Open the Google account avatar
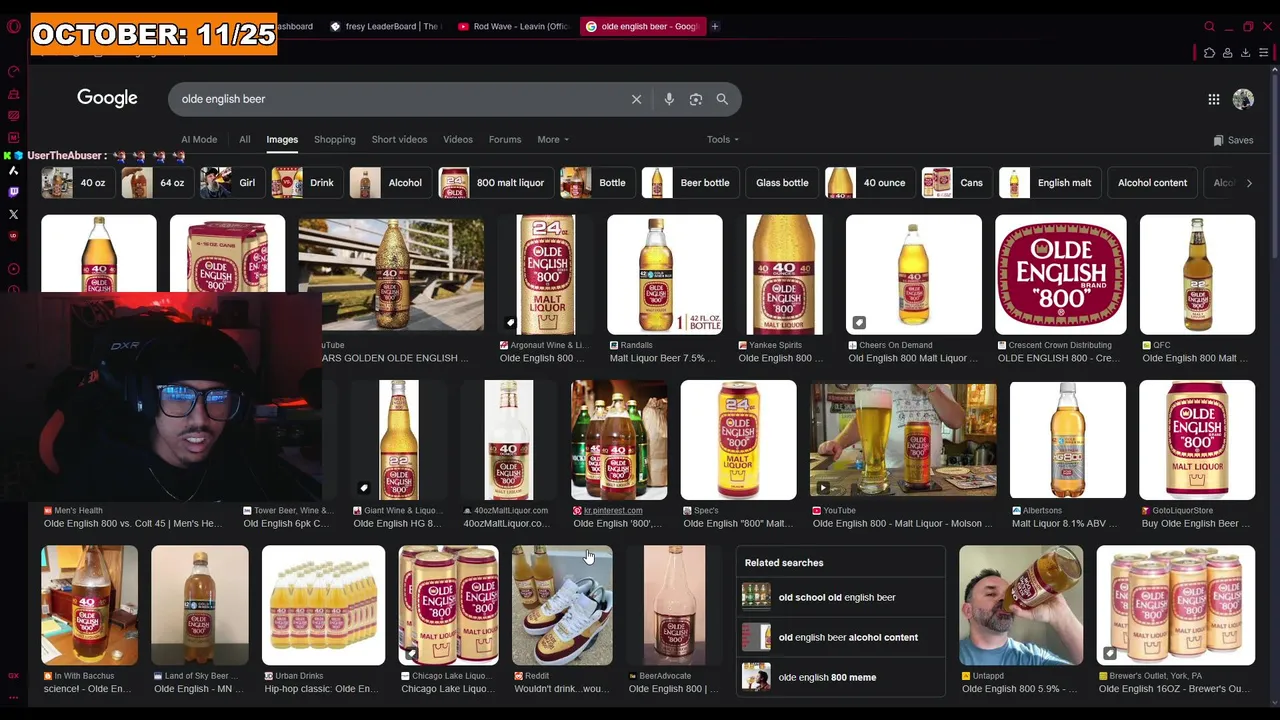Viewport: 1280px width, 720px height. 1244,99
